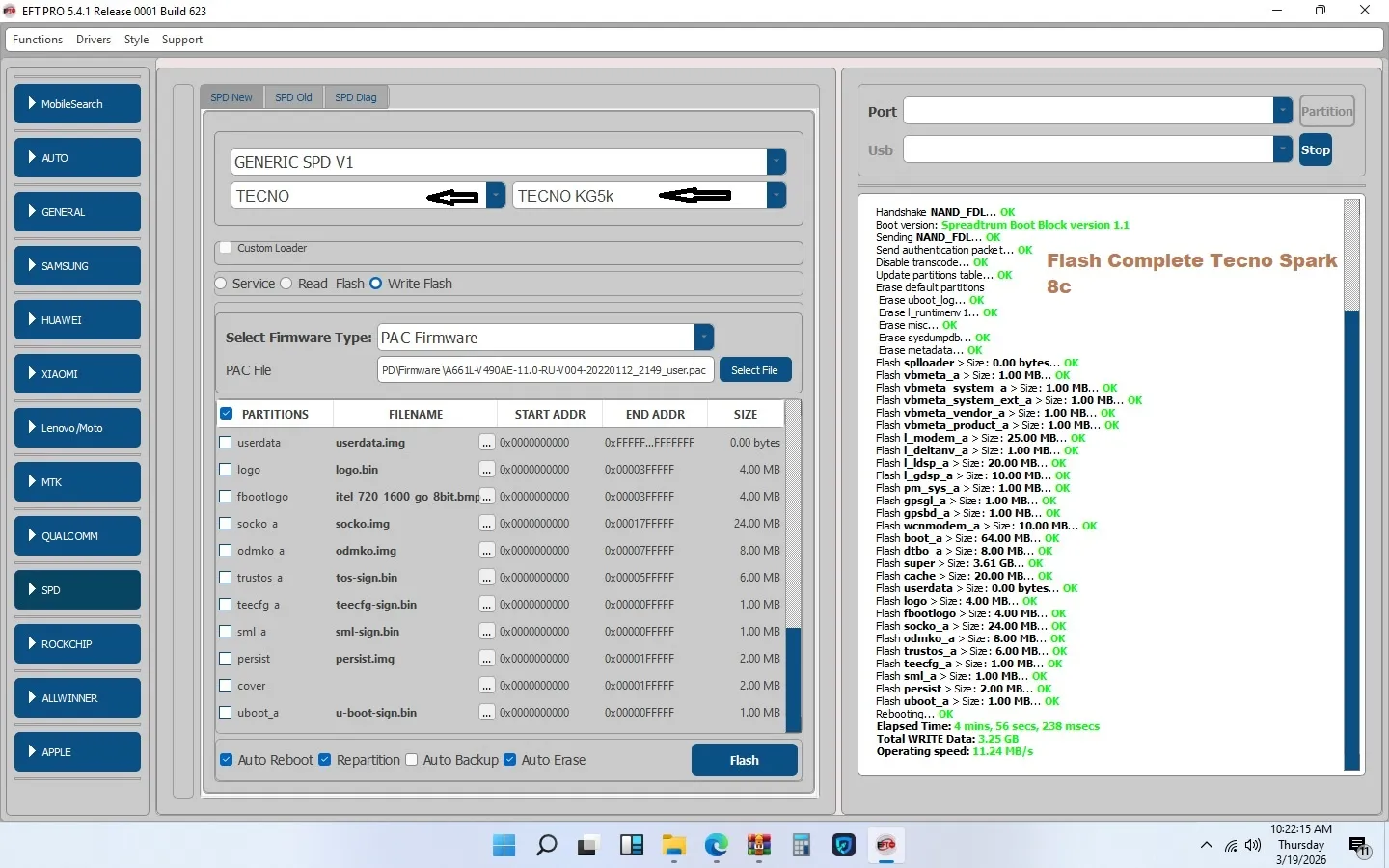Screen dimensions: 1389x868
Task: Open the ROCKCHIP module in the sidebar
Action: tap(77, 644)
